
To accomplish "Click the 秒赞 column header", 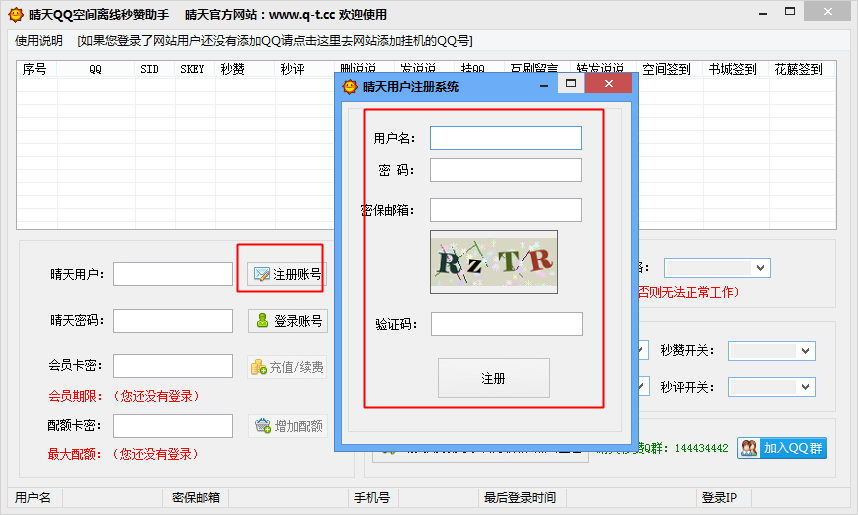I will pos(245,70).
